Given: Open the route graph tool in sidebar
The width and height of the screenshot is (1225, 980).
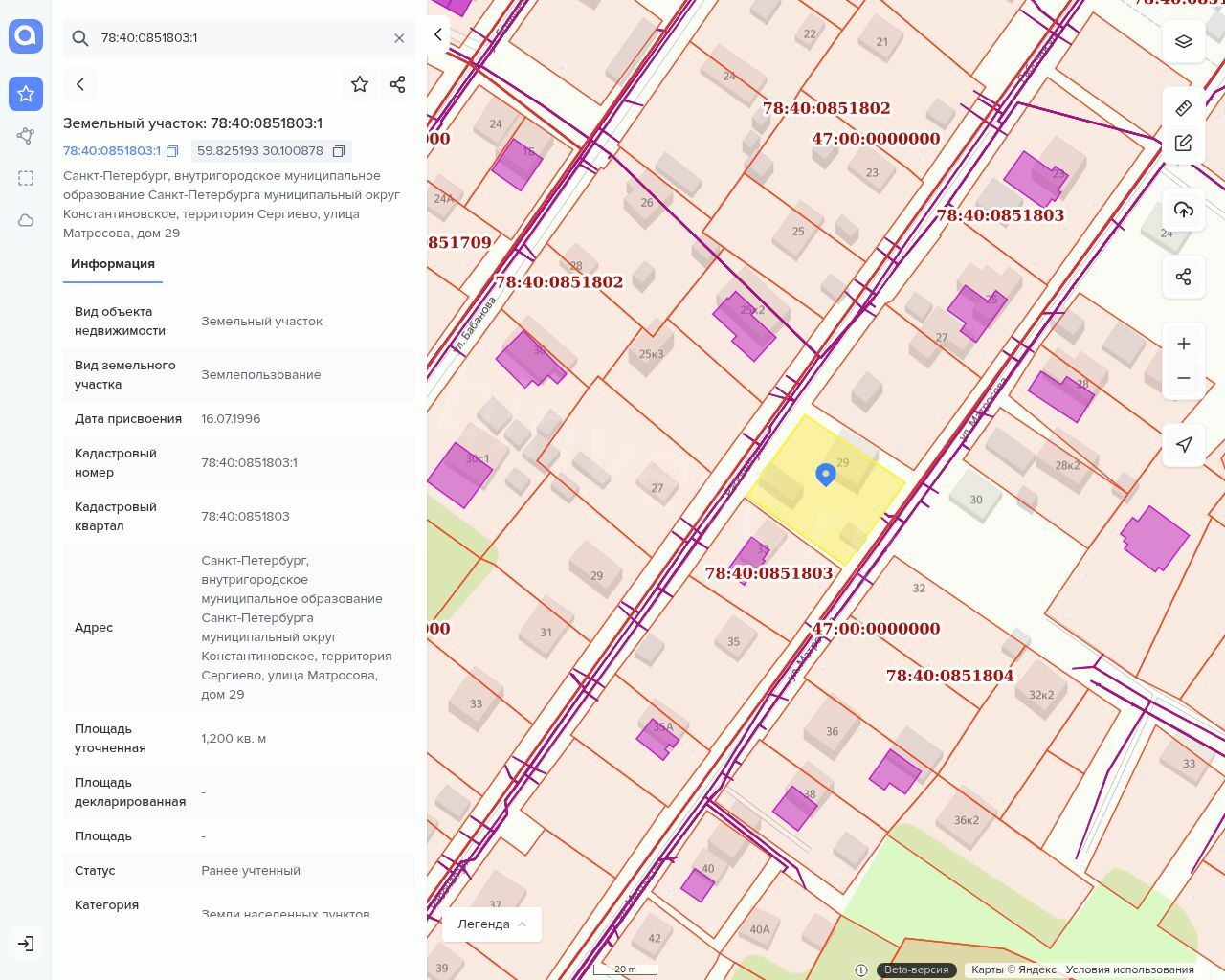Looking at the screenshot, I should point(26,136).
